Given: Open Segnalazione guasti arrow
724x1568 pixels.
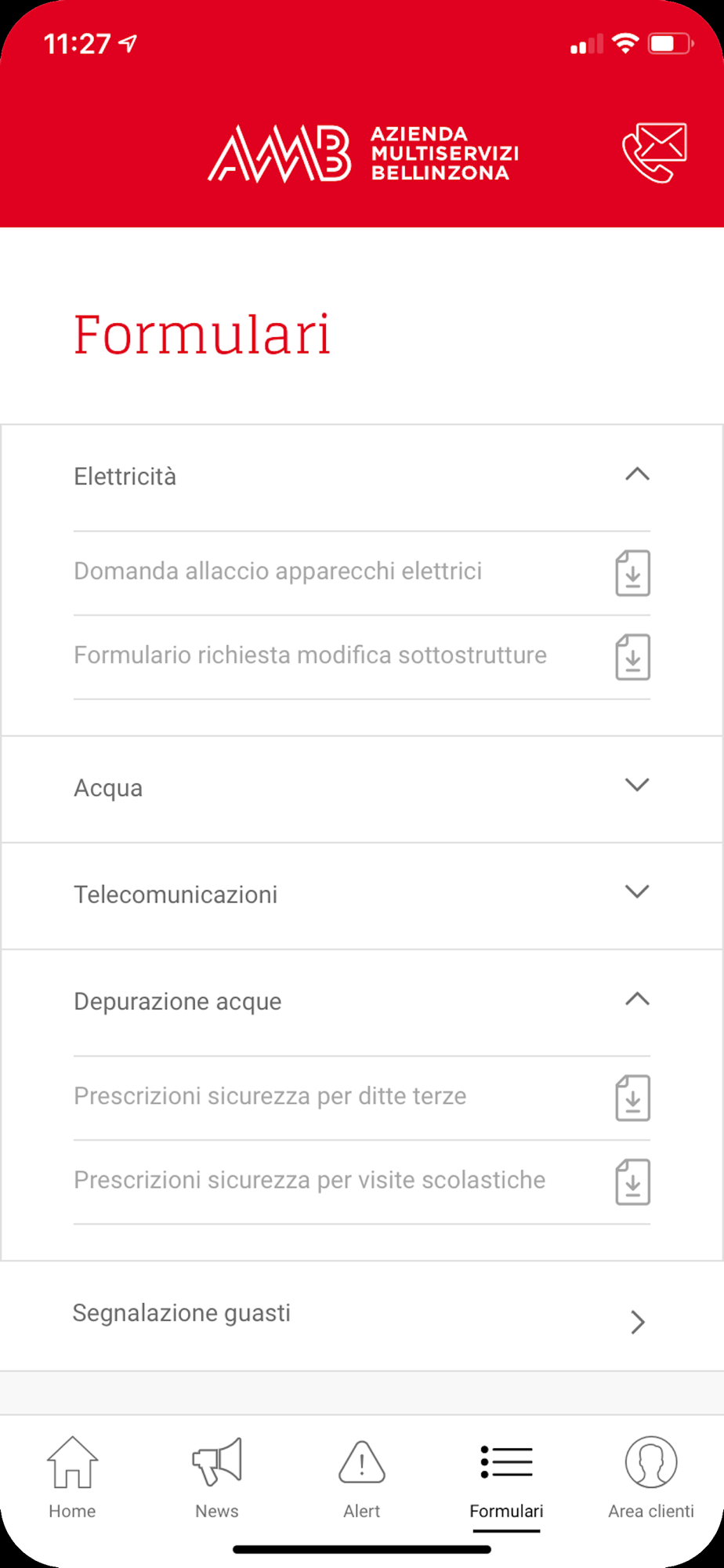Looking at the screenshot, I should click(638, 1323).
